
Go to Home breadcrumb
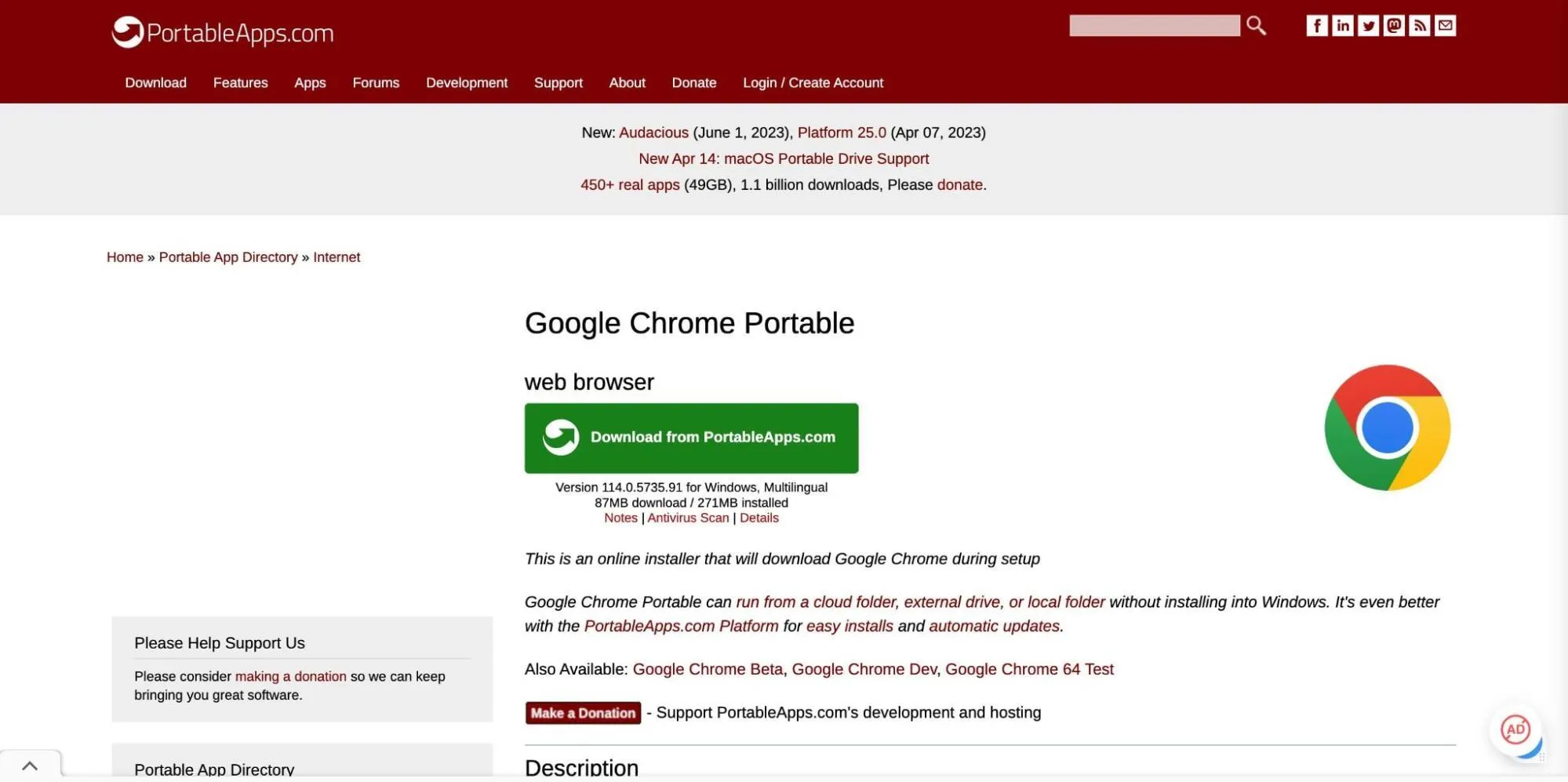pos(125,257)
